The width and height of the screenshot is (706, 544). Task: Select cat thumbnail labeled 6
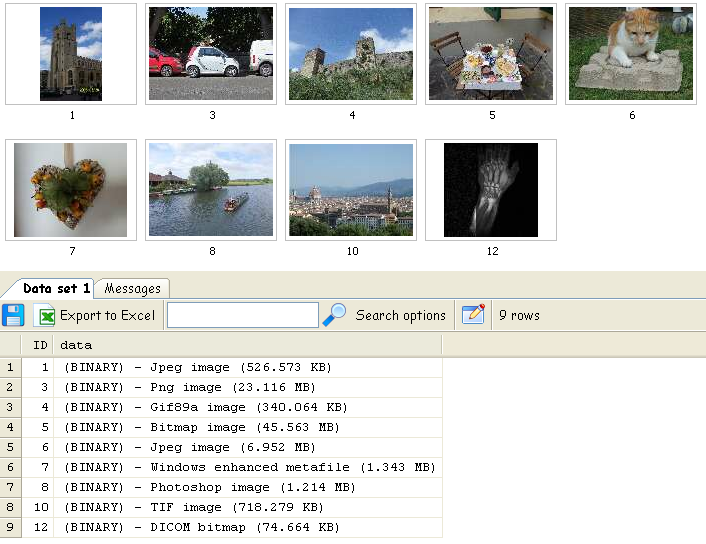coord(631,54)
